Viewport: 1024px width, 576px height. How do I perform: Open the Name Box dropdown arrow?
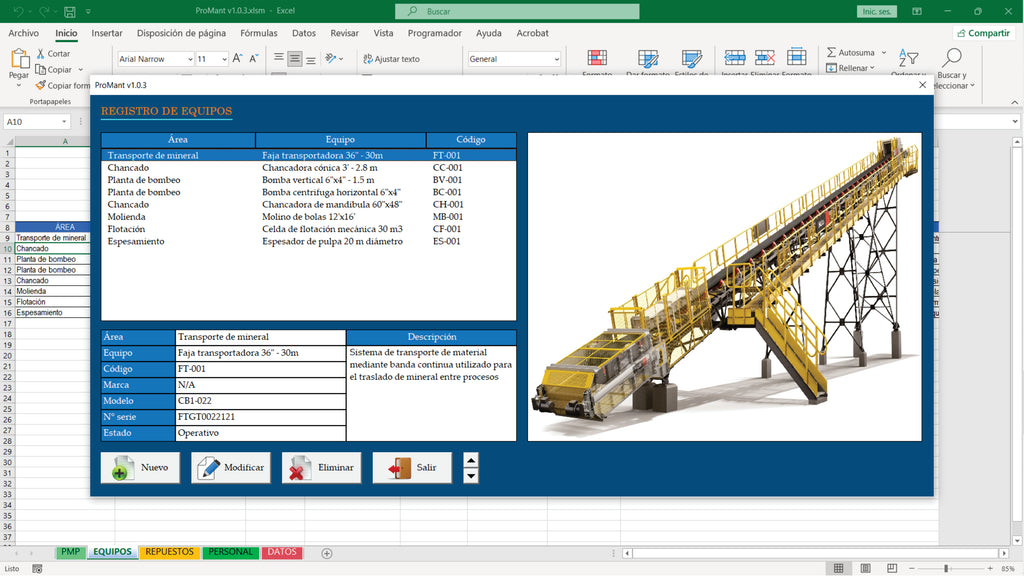pos(64,121)
